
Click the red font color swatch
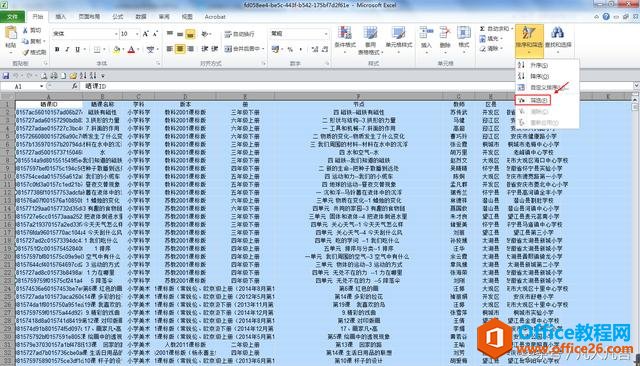131,49
